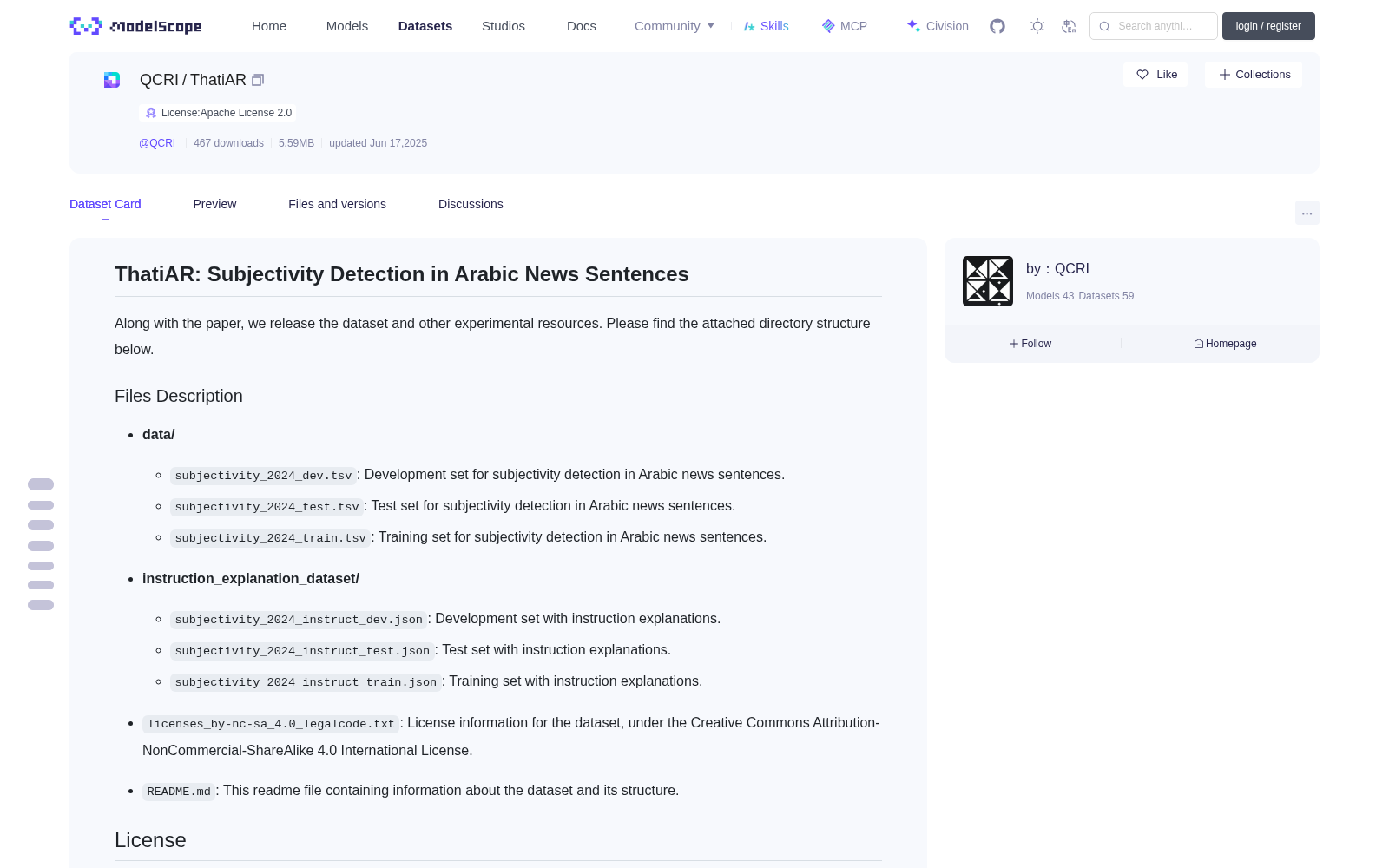Open the Discussions tab
Viewport: 1389px width, 868px height.
(471, 204)
